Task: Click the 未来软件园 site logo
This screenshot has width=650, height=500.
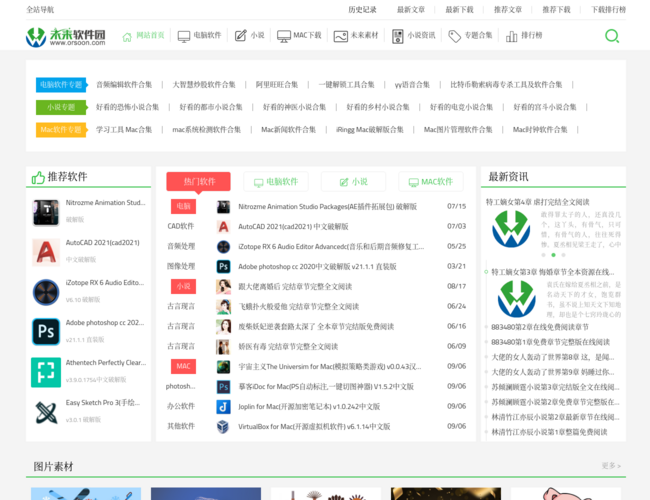Action: pos(65,37)
